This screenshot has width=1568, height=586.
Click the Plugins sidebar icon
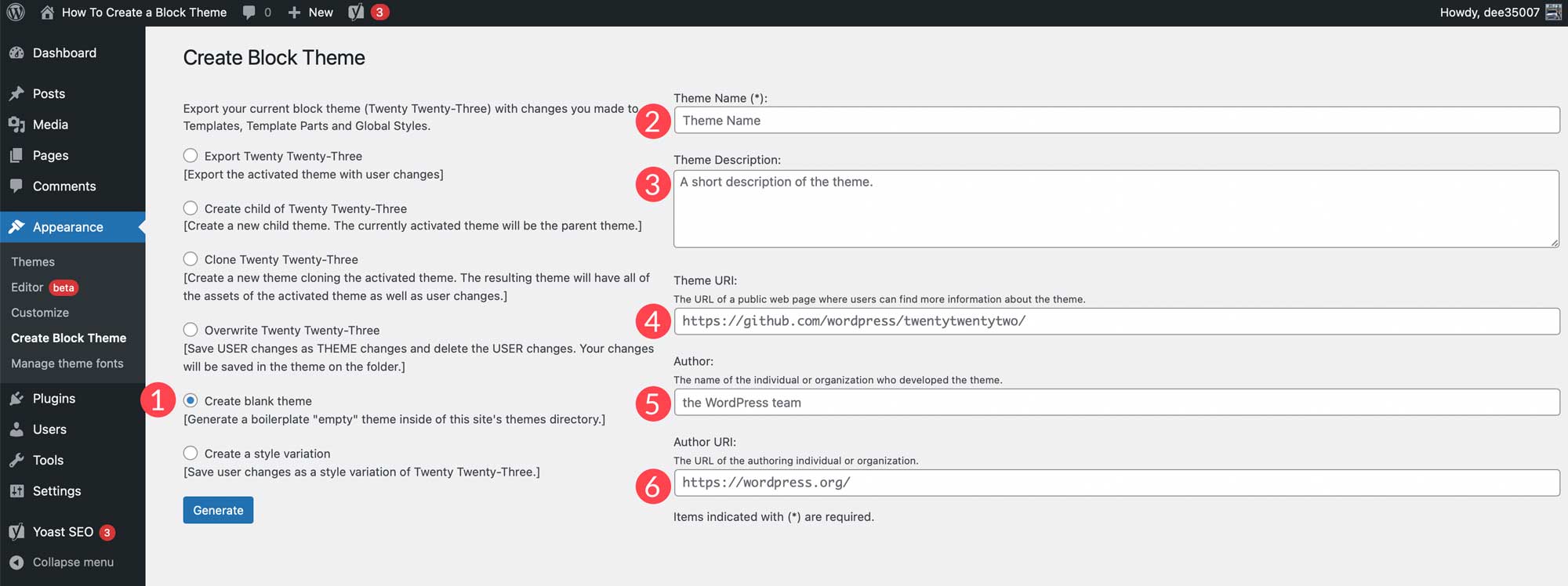[16, 399]
